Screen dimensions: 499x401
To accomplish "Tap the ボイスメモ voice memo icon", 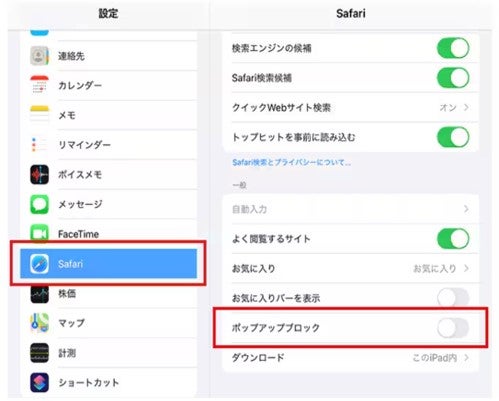I will click(x=39, y=174).
